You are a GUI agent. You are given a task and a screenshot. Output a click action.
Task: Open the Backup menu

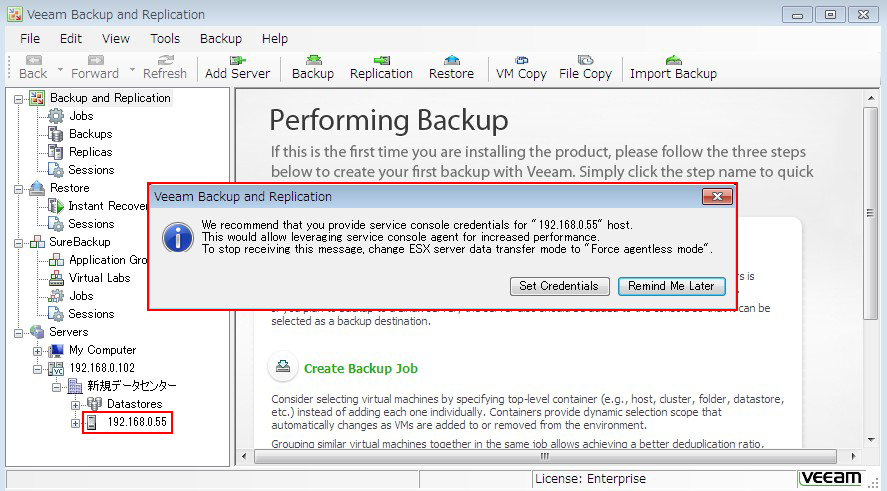pyautogui.click(x=221, y=38)
